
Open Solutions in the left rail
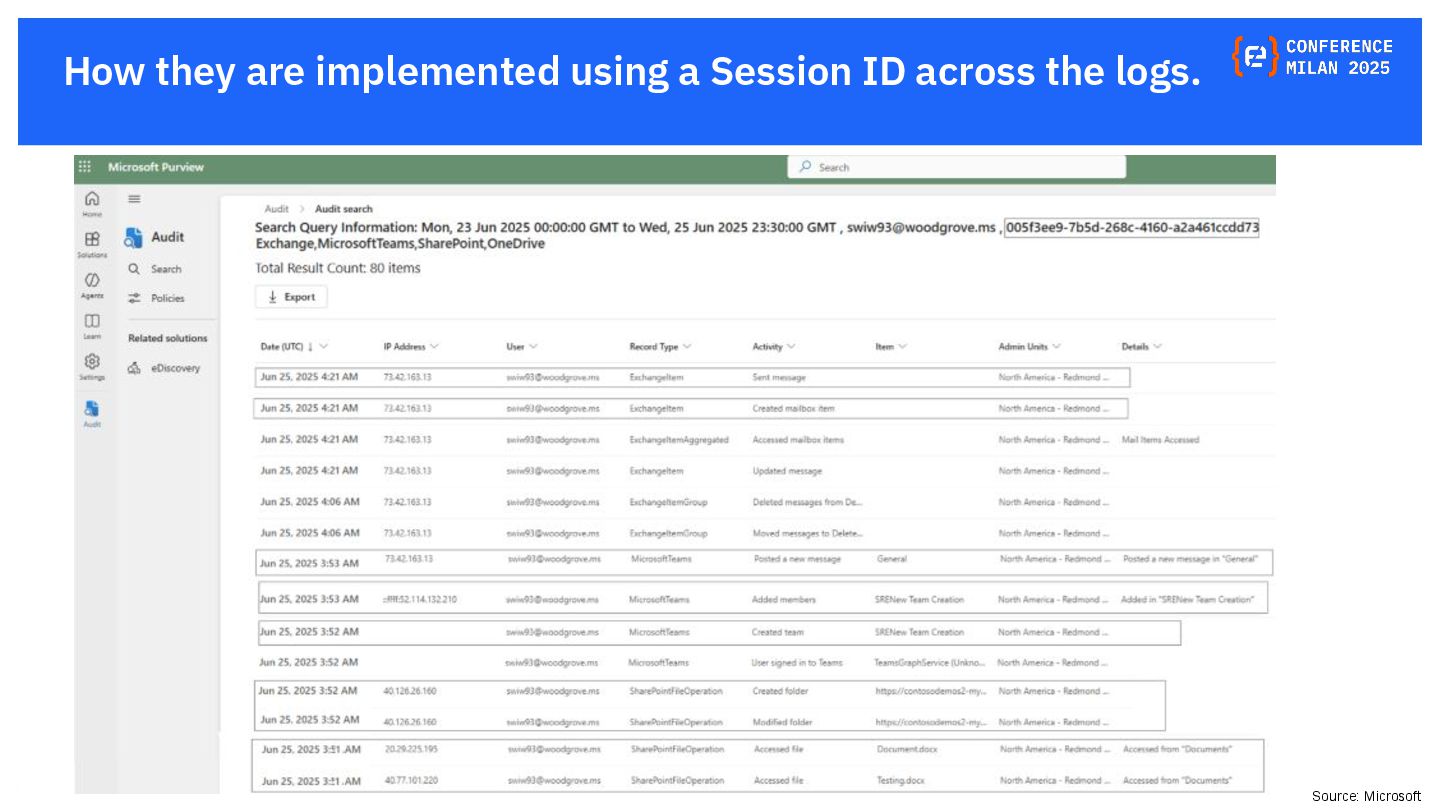(92, 244)
